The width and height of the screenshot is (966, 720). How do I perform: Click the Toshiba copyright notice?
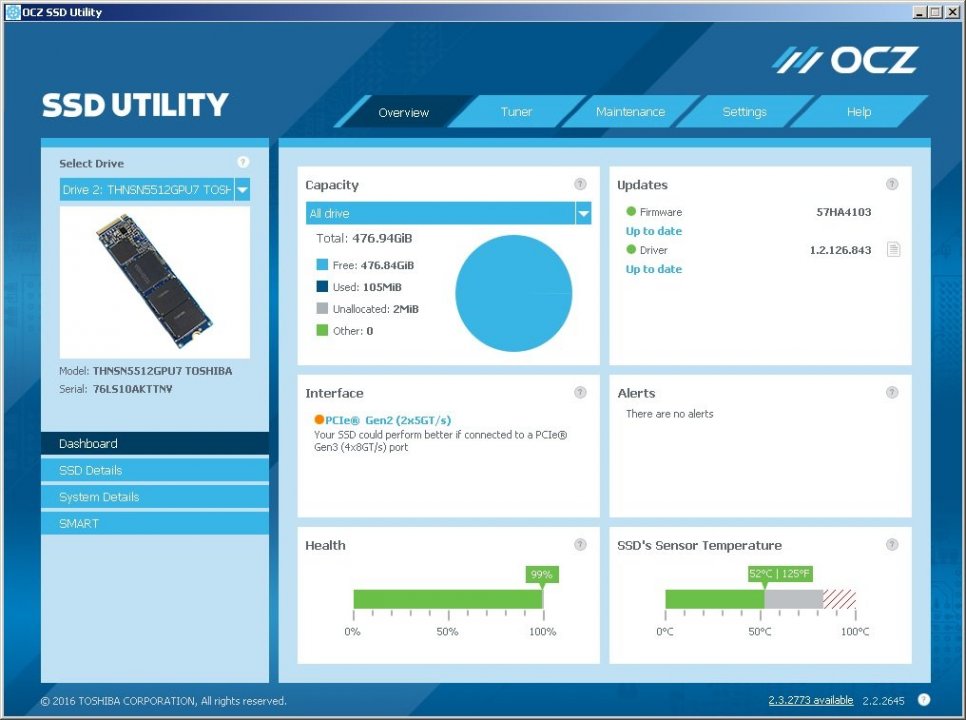click(163, 701)
